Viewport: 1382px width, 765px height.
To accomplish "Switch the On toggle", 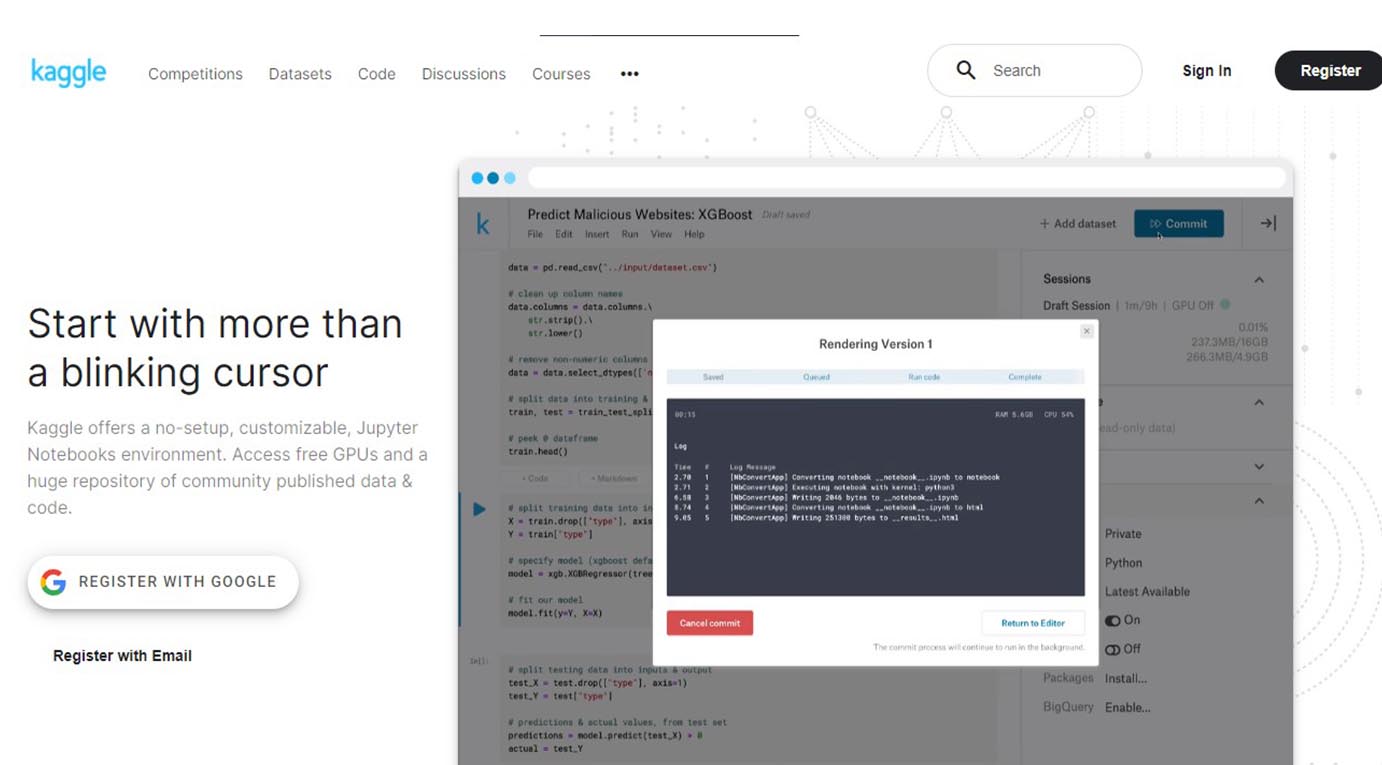I will pyautogui.click(x=1112, y=620).
